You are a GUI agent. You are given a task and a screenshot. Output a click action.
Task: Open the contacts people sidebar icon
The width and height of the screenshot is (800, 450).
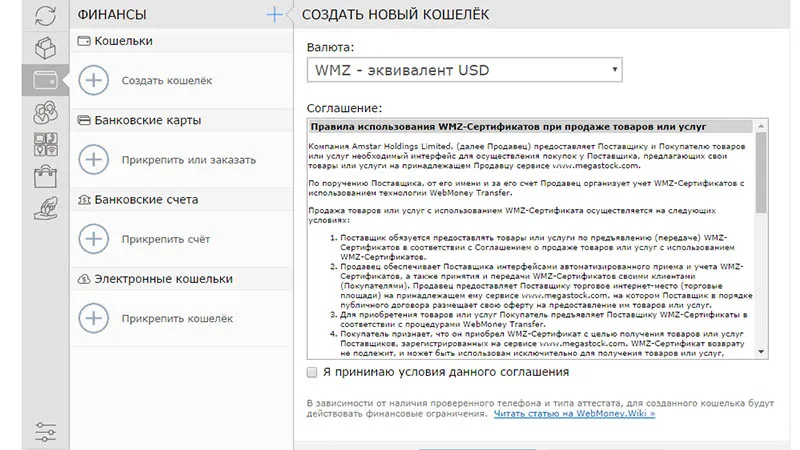45,113
